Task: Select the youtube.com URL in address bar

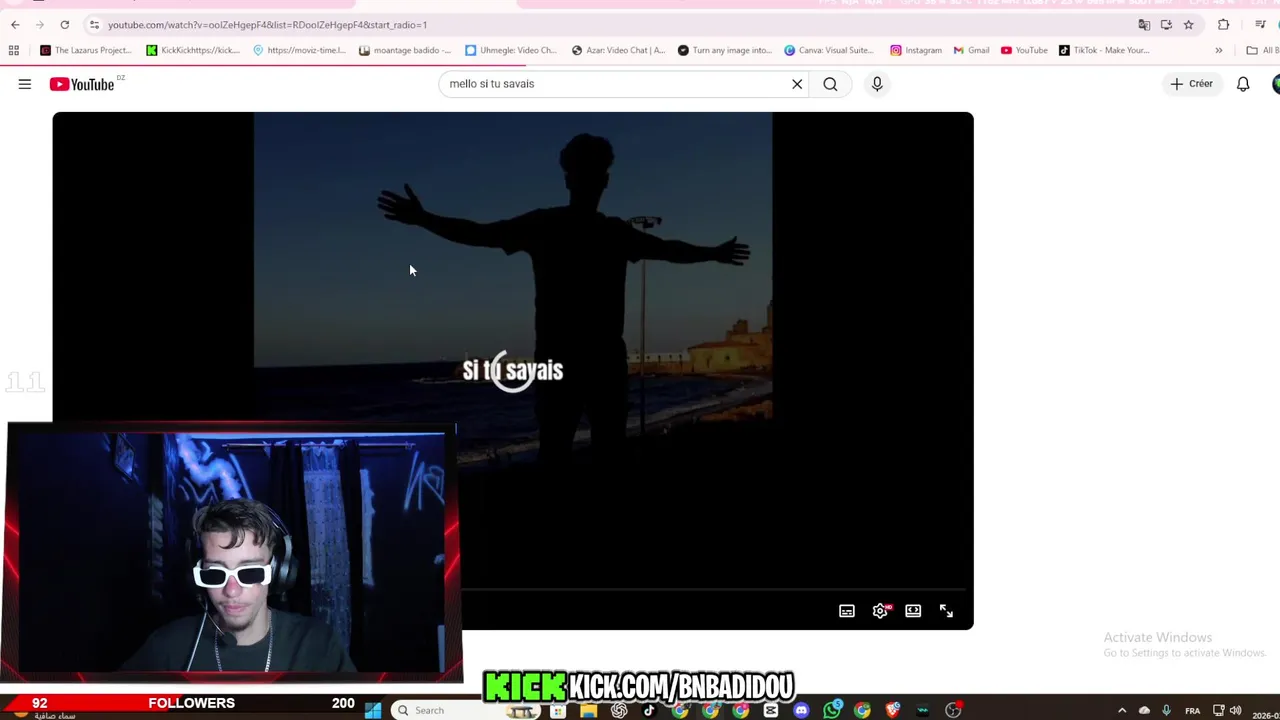Action: (x=267, y=24)
